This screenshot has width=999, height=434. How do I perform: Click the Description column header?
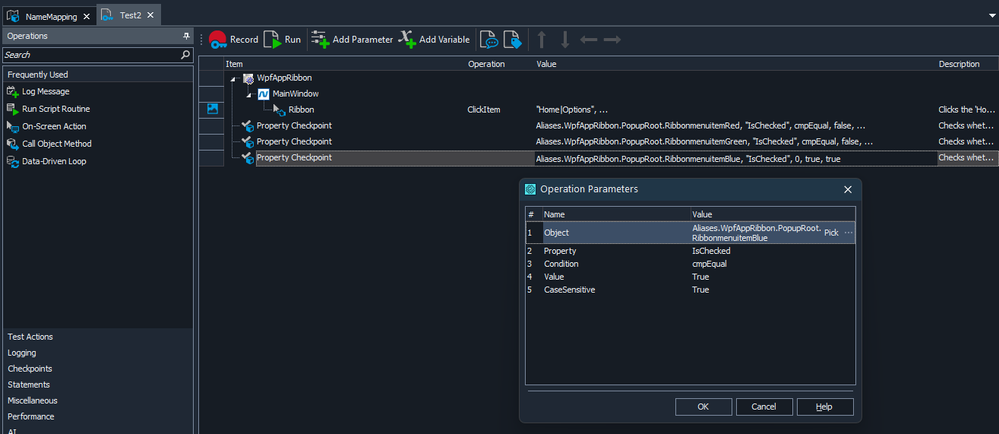tap(967, 64)
